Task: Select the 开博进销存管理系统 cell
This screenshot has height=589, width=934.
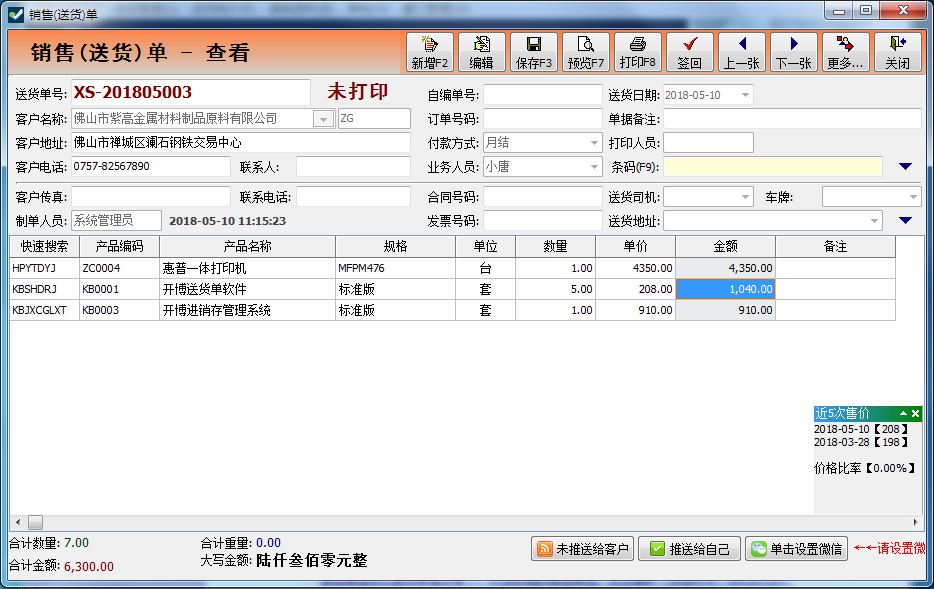Action: click(x=247, y=310)
